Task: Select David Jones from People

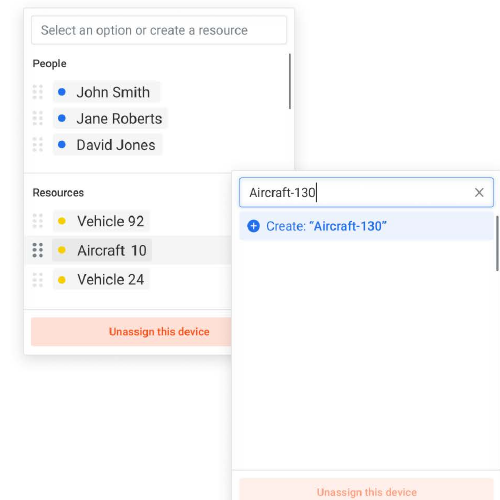Action: (108, 145)
